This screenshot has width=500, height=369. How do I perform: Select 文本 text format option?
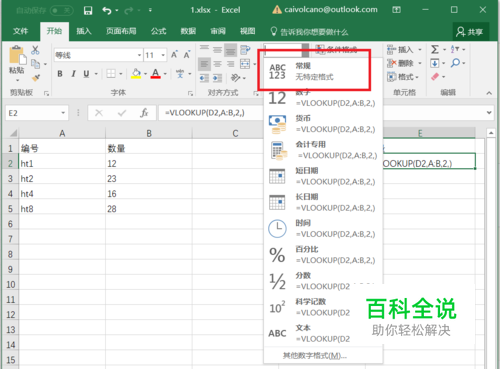[323, 333]
